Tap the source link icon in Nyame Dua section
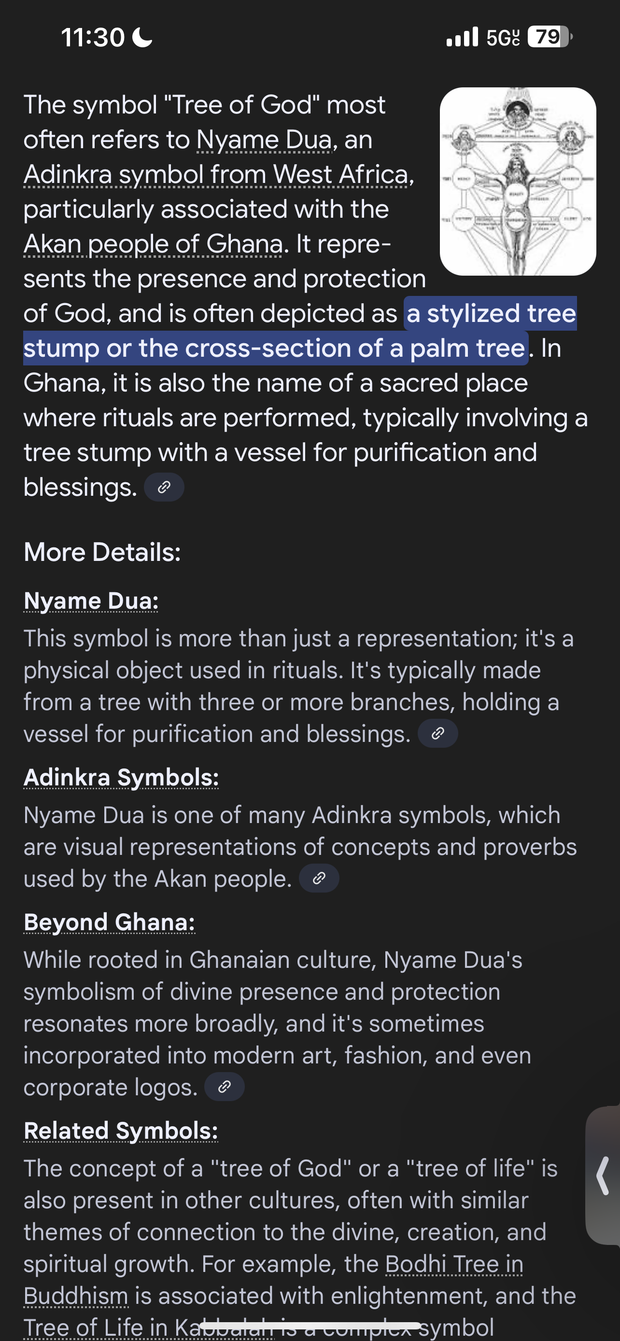The image size is (620, 1341). (x=437, y=734)
